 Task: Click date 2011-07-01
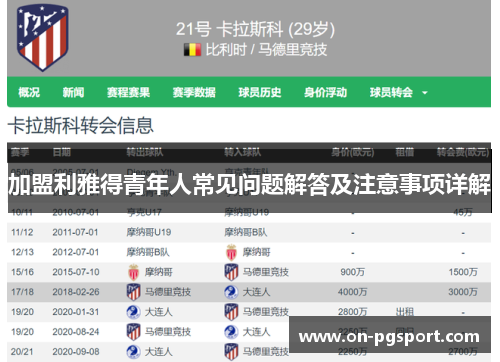(x=75, y=232)
